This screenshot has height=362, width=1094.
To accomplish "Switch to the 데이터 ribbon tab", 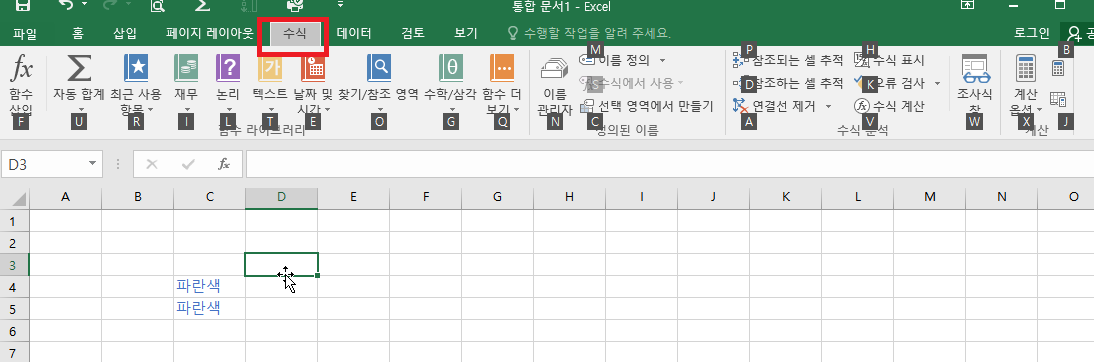I will [x=354, y=33].
